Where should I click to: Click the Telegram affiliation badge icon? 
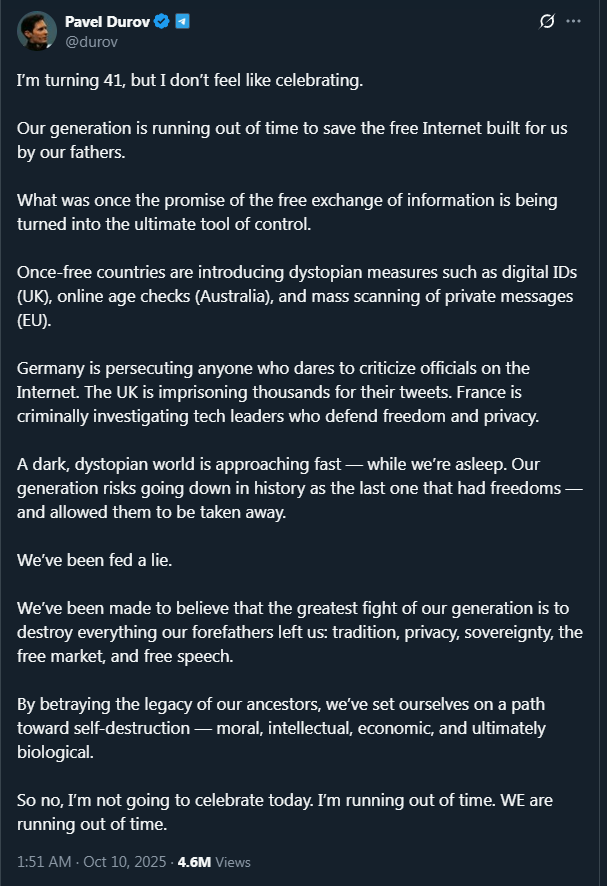point(182,21)
